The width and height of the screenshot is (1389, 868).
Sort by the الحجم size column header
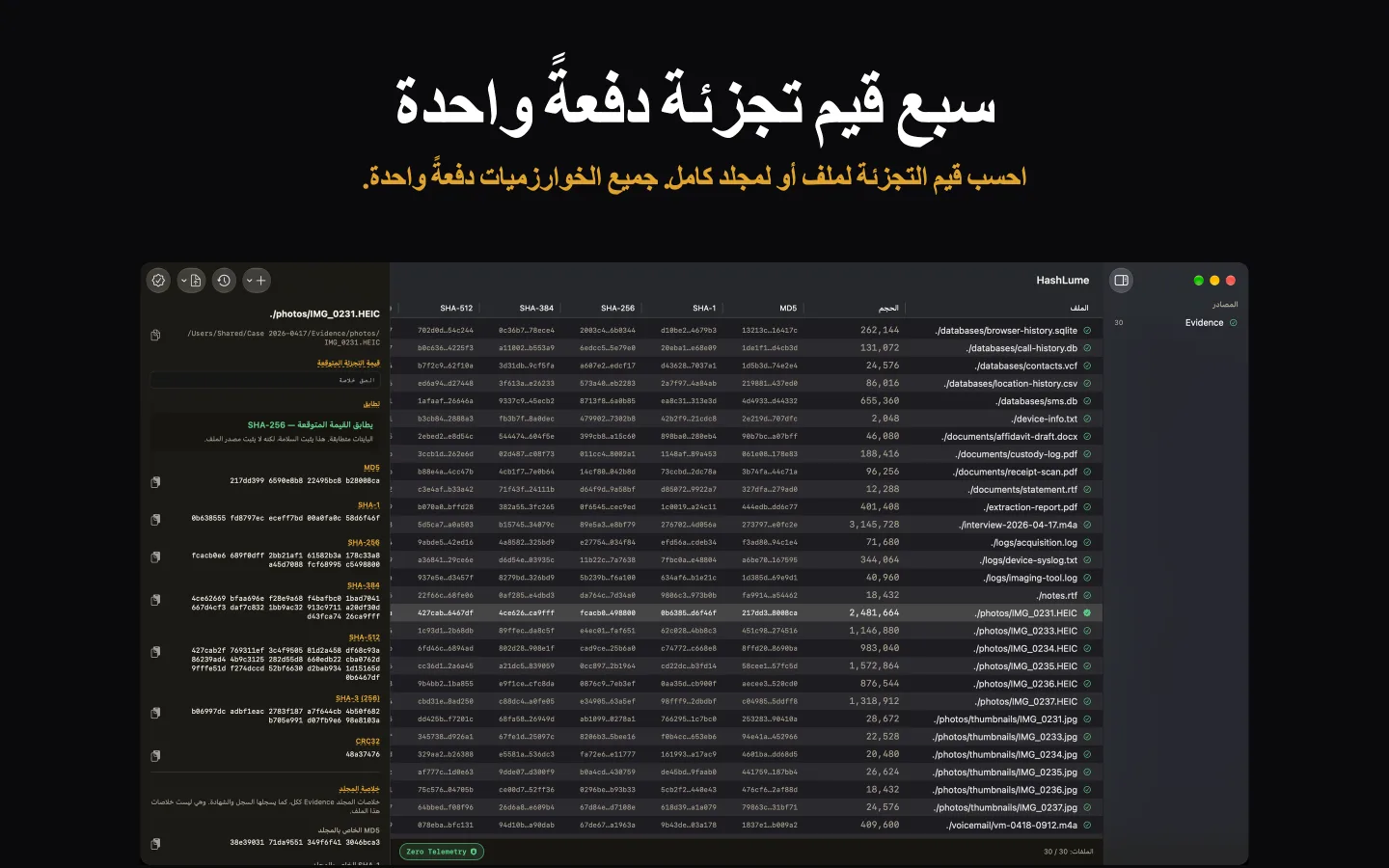coord(888,309)
